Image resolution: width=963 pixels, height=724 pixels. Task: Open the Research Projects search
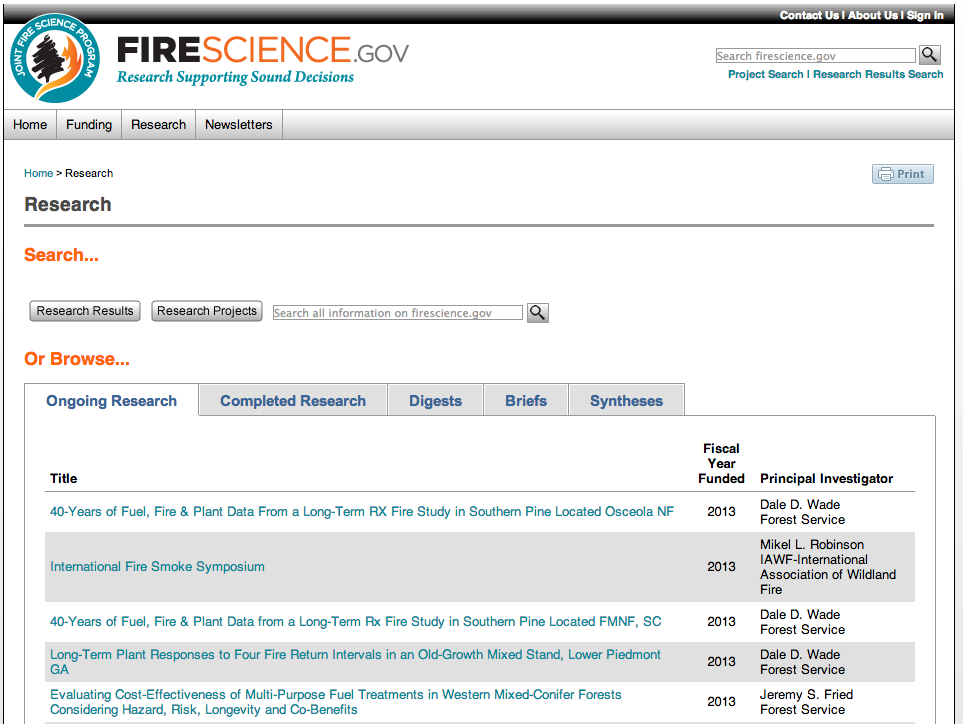click(x=207, y=311)
